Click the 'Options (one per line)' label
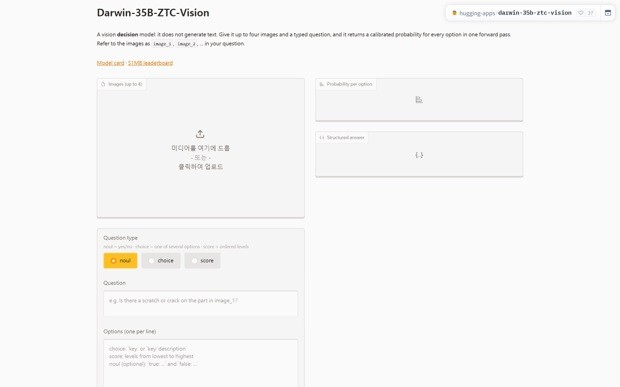620x387 pixels. coord(130,332)
